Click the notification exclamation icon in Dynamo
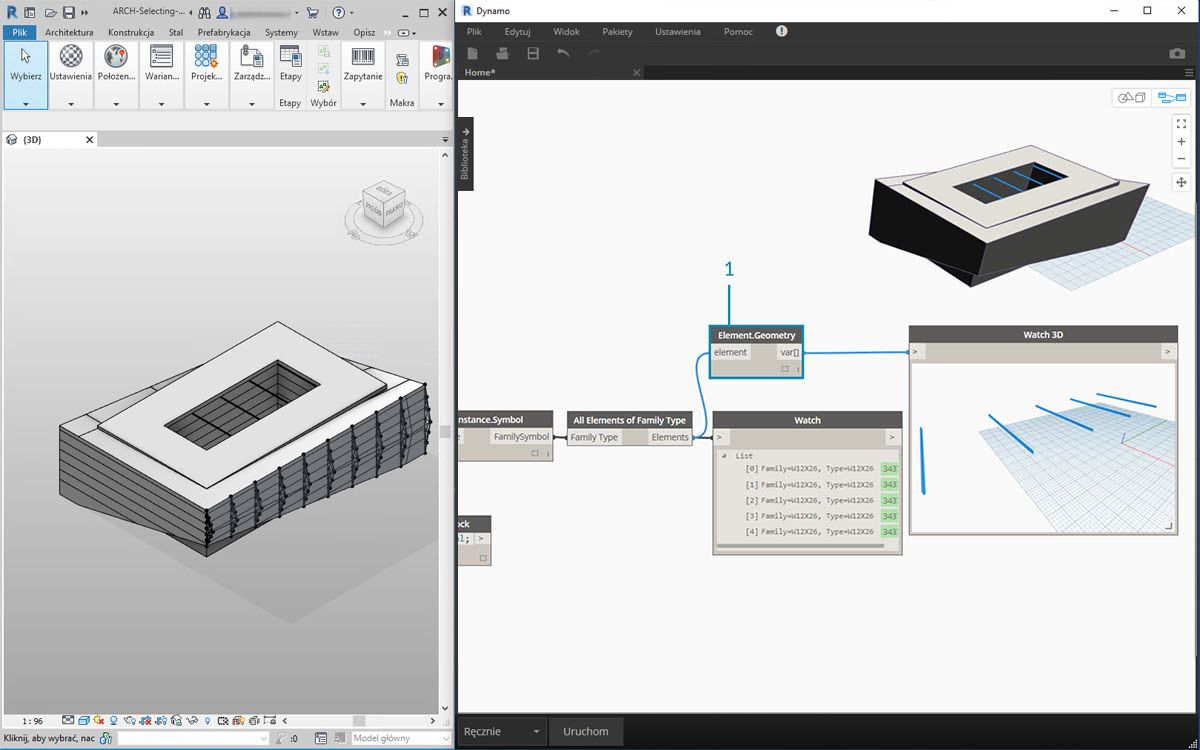This screenshot has width=1200, height=750. (782, 31)
